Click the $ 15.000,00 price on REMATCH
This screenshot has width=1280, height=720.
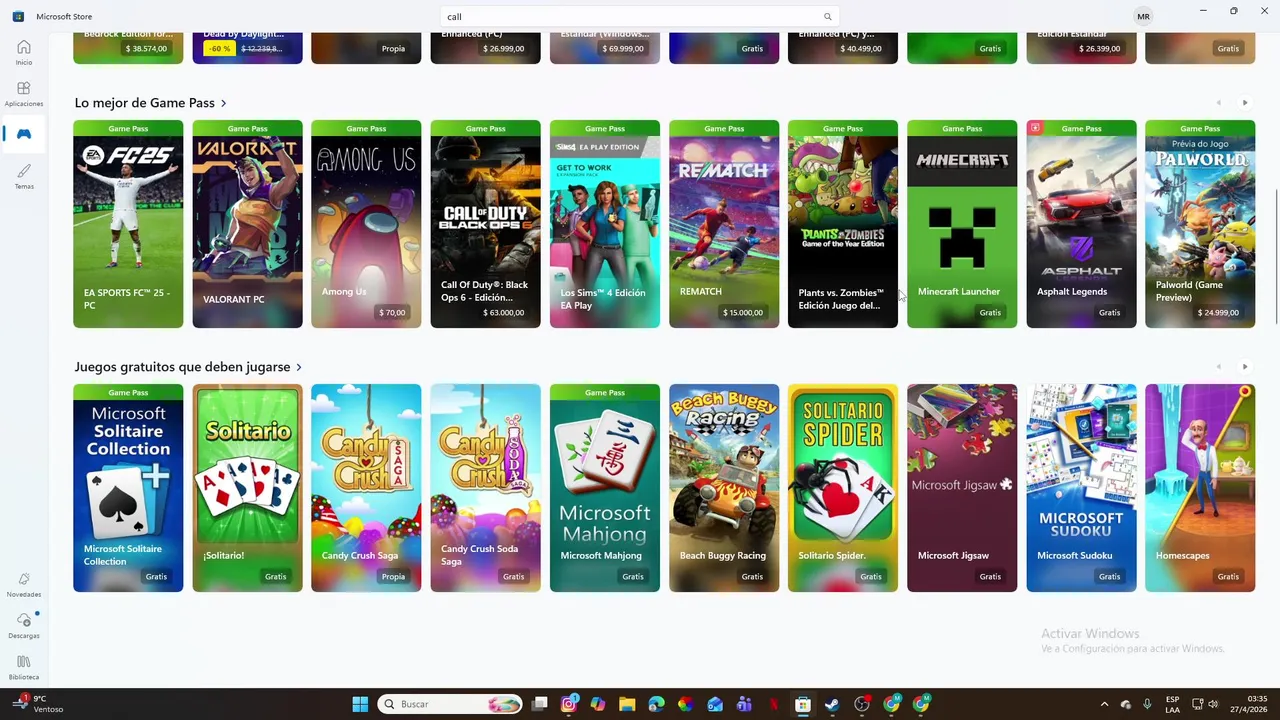click(743, 312)
